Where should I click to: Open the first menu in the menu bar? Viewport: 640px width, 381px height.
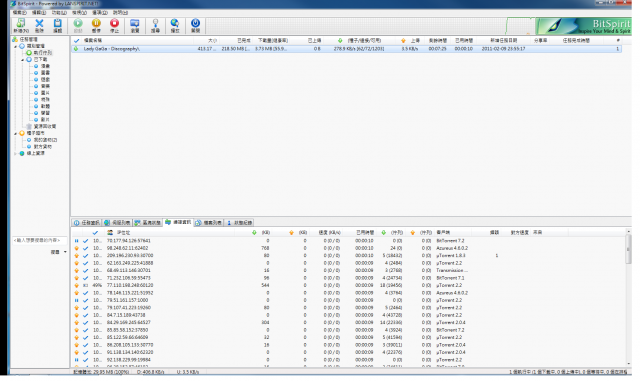[19, 13]
